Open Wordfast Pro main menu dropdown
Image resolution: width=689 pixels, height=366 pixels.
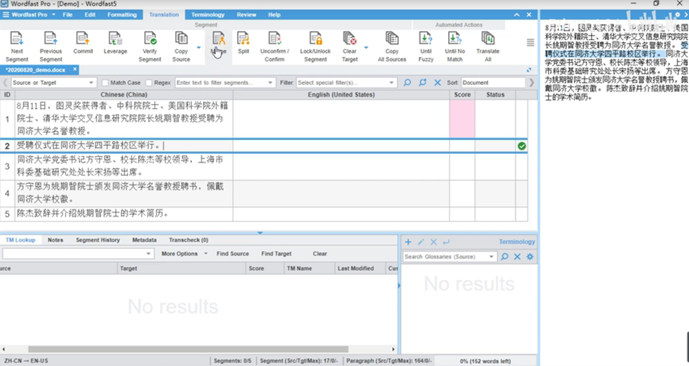pos(54,14)
